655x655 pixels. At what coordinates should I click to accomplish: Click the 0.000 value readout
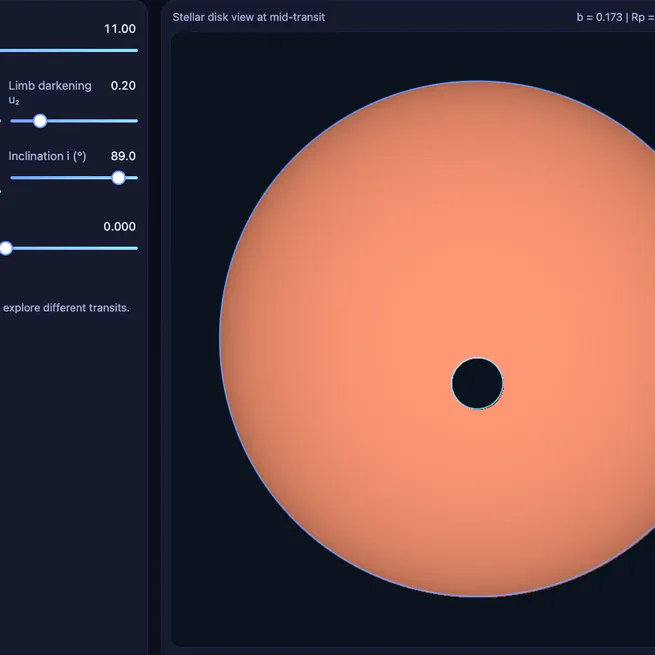[119, 226]
